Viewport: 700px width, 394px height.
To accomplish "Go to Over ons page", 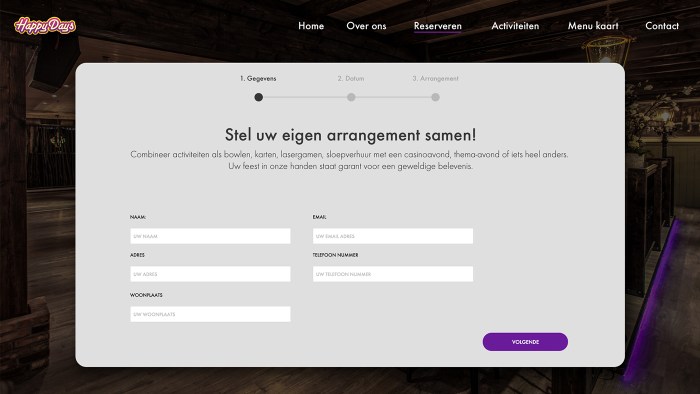I will point(366,26).
